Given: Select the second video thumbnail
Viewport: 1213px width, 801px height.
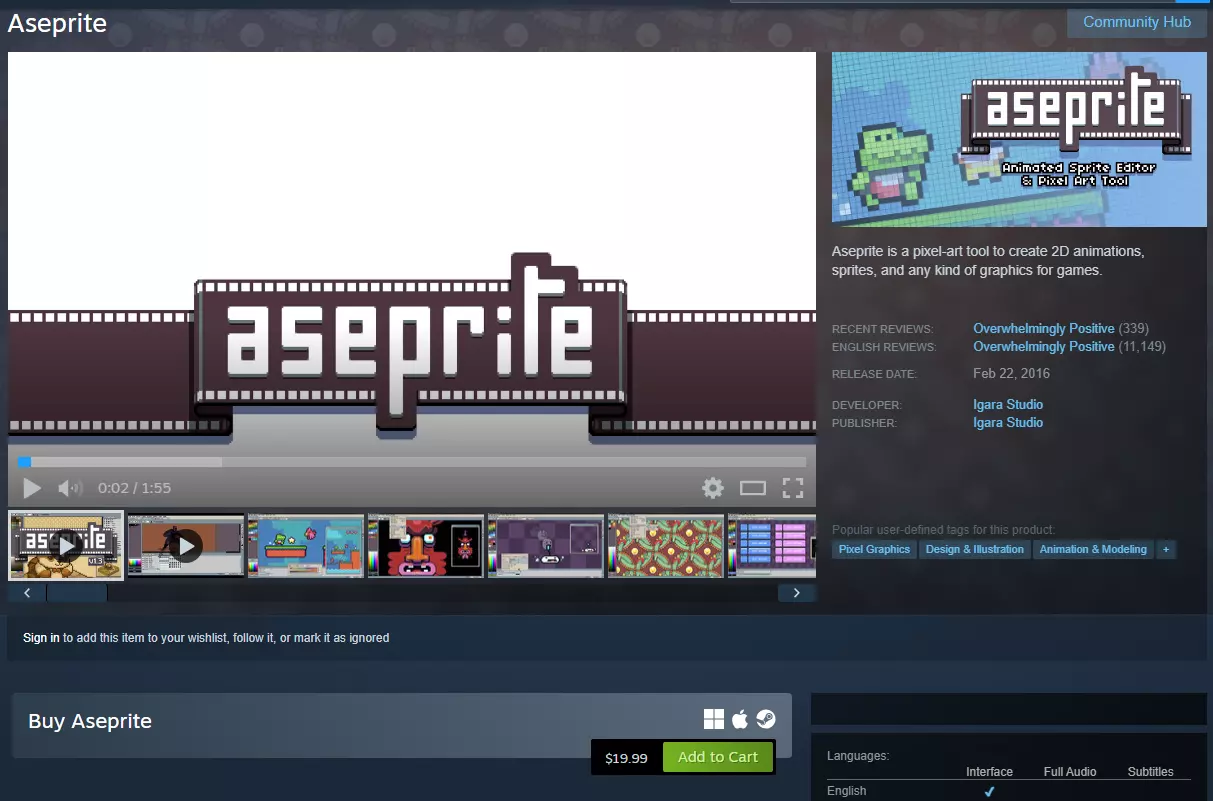Looking at the screenshot, I should pos(186,545).
